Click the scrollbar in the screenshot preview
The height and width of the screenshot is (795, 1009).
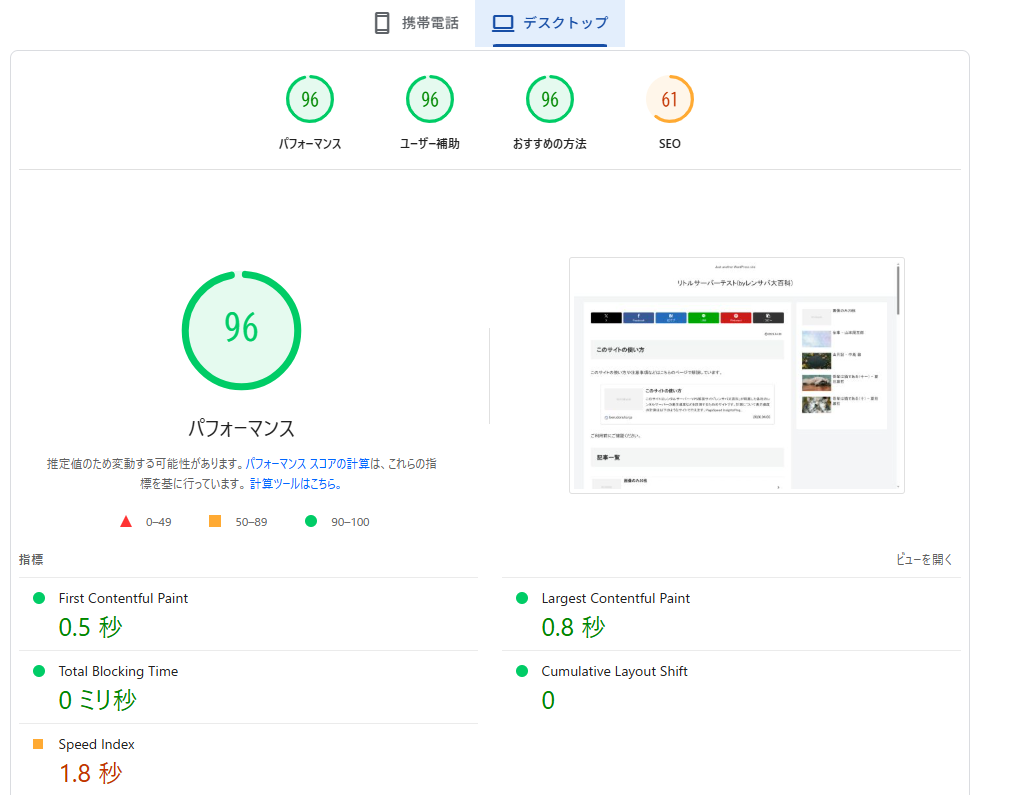(x=898, y=290)
